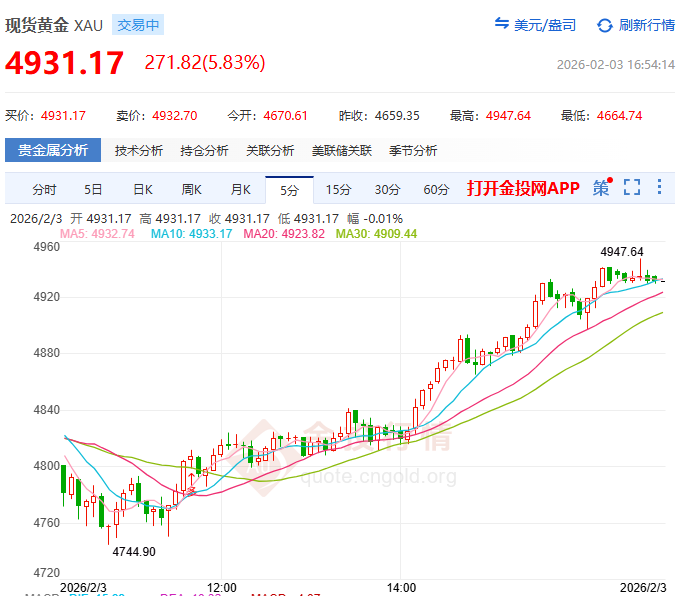The width and height of the screenshot is (677, 596).
Task: Select the 贵金属分析 tab
Action: pyautogui.click(x=53, y=150)
